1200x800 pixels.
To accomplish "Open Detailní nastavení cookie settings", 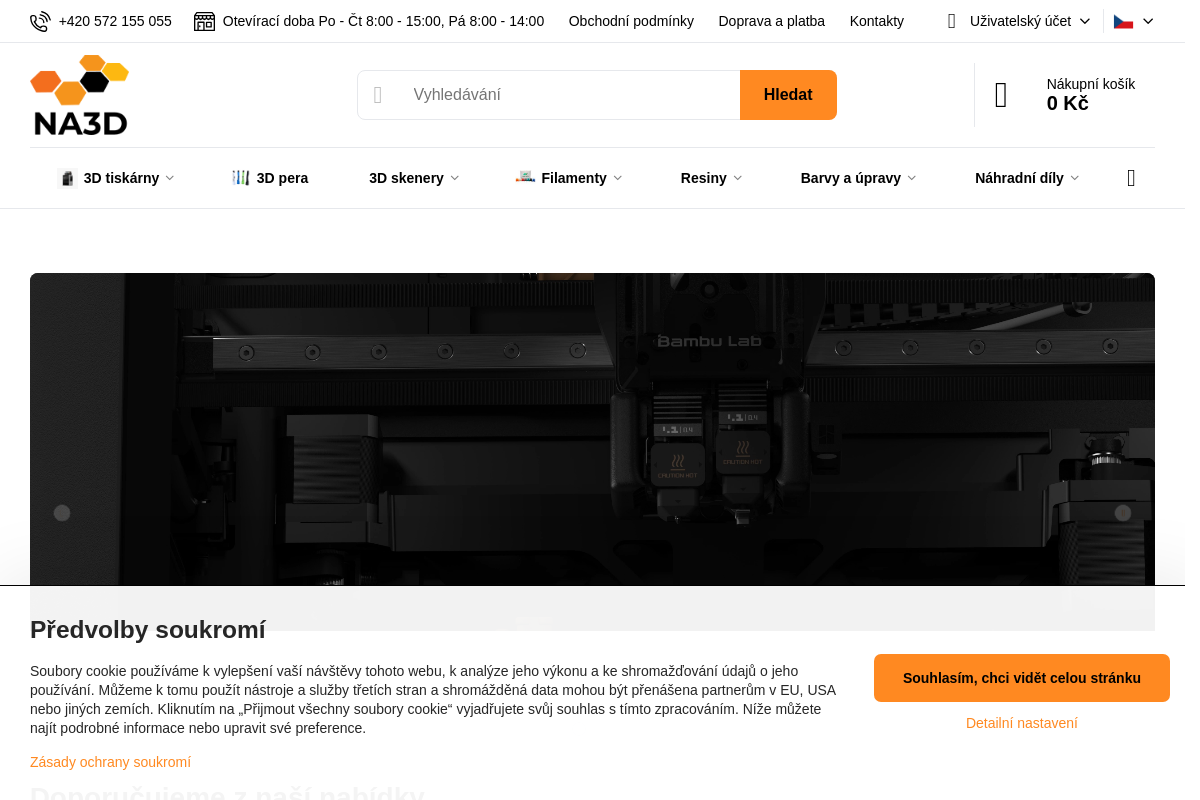I will point(1022,723).
